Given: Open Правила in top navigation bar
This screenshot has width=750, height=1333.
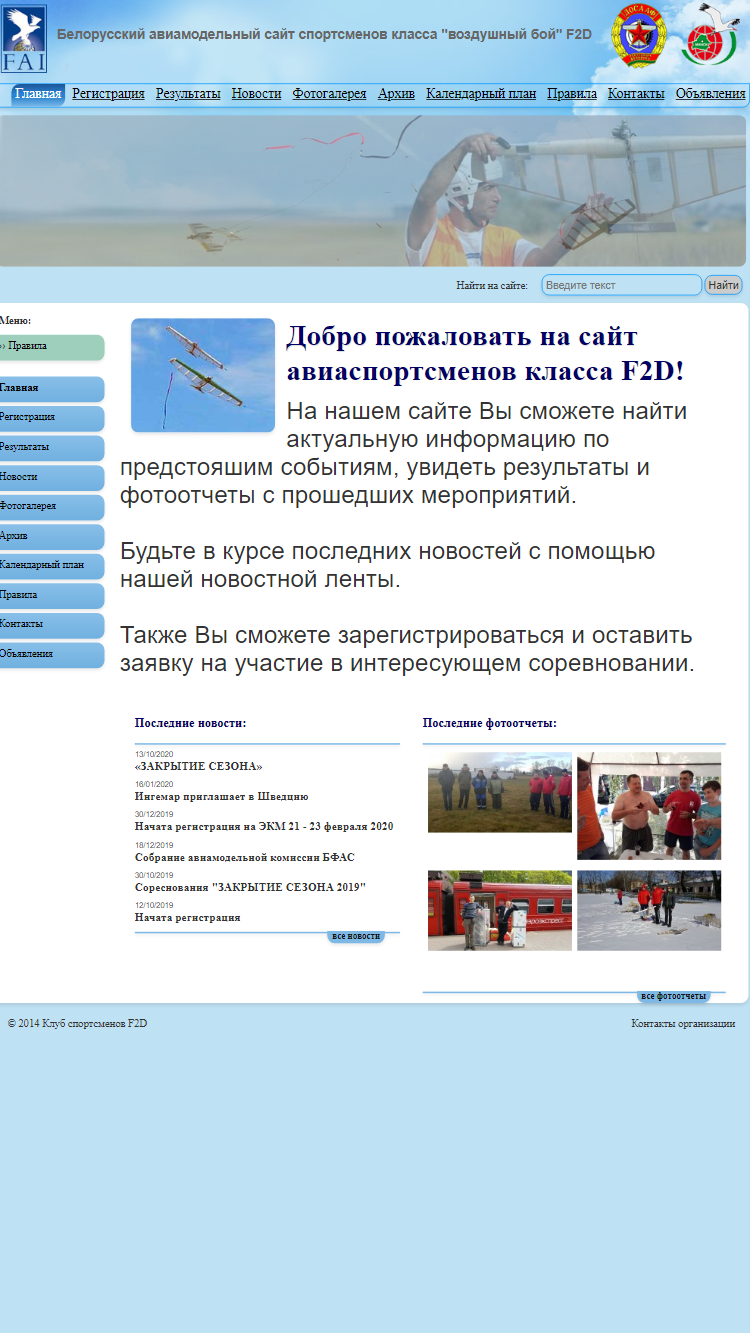Looking at the screenshot, I should pyautogui.click(x=572, y=94).
